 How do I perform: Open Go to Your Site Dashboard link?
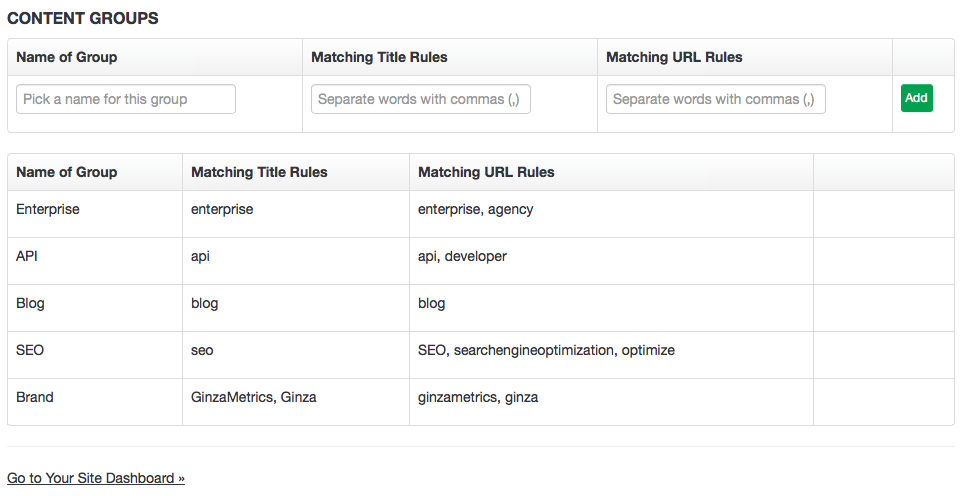click(x=96, y=478)
